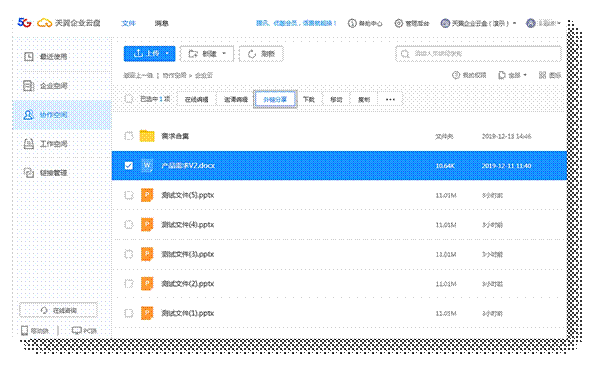Focus the file search input field
602x374 pixels.
(x=478, y=54)
